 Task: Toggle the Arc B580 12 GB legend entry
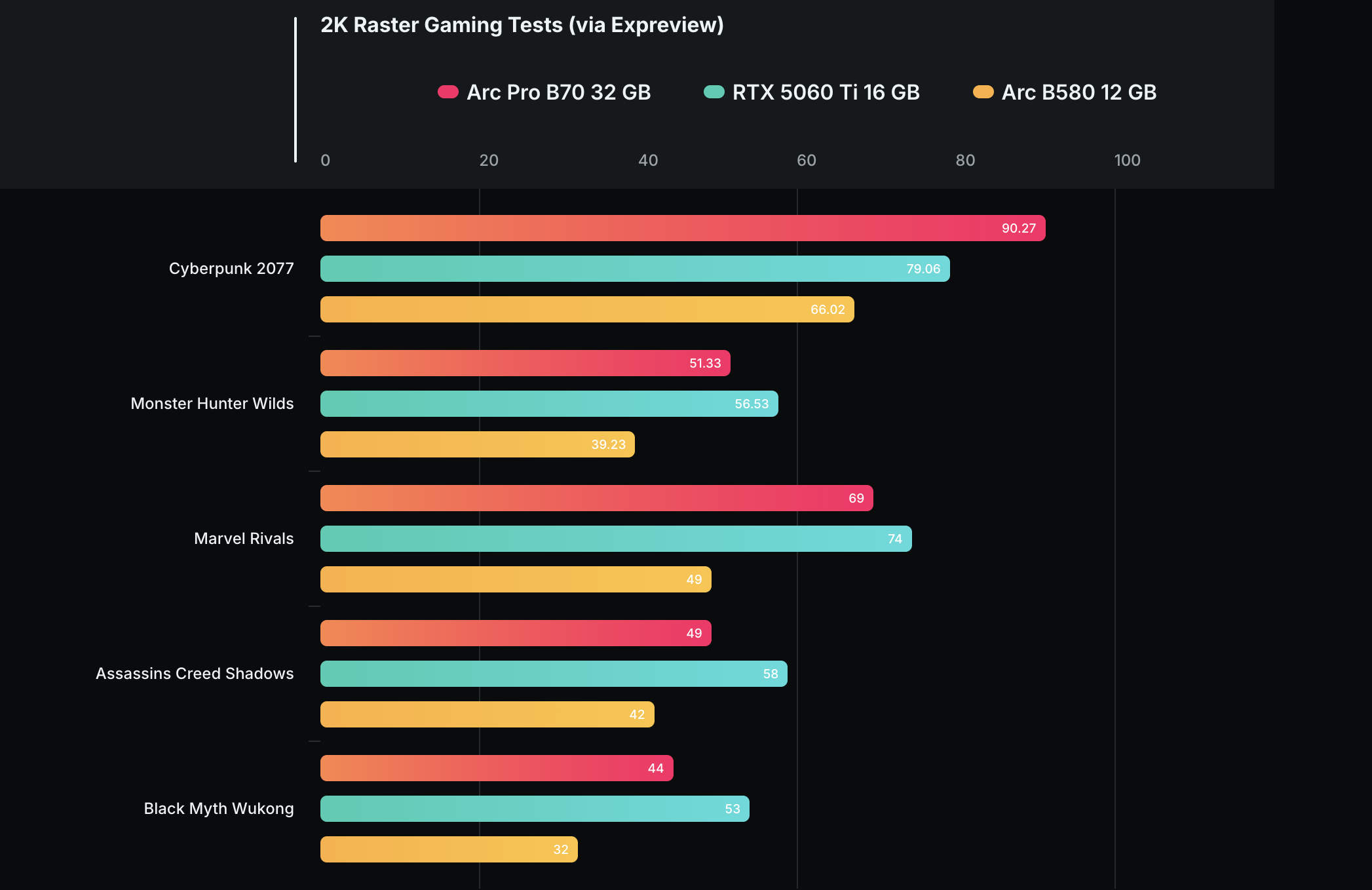(x=1065, y=92)
